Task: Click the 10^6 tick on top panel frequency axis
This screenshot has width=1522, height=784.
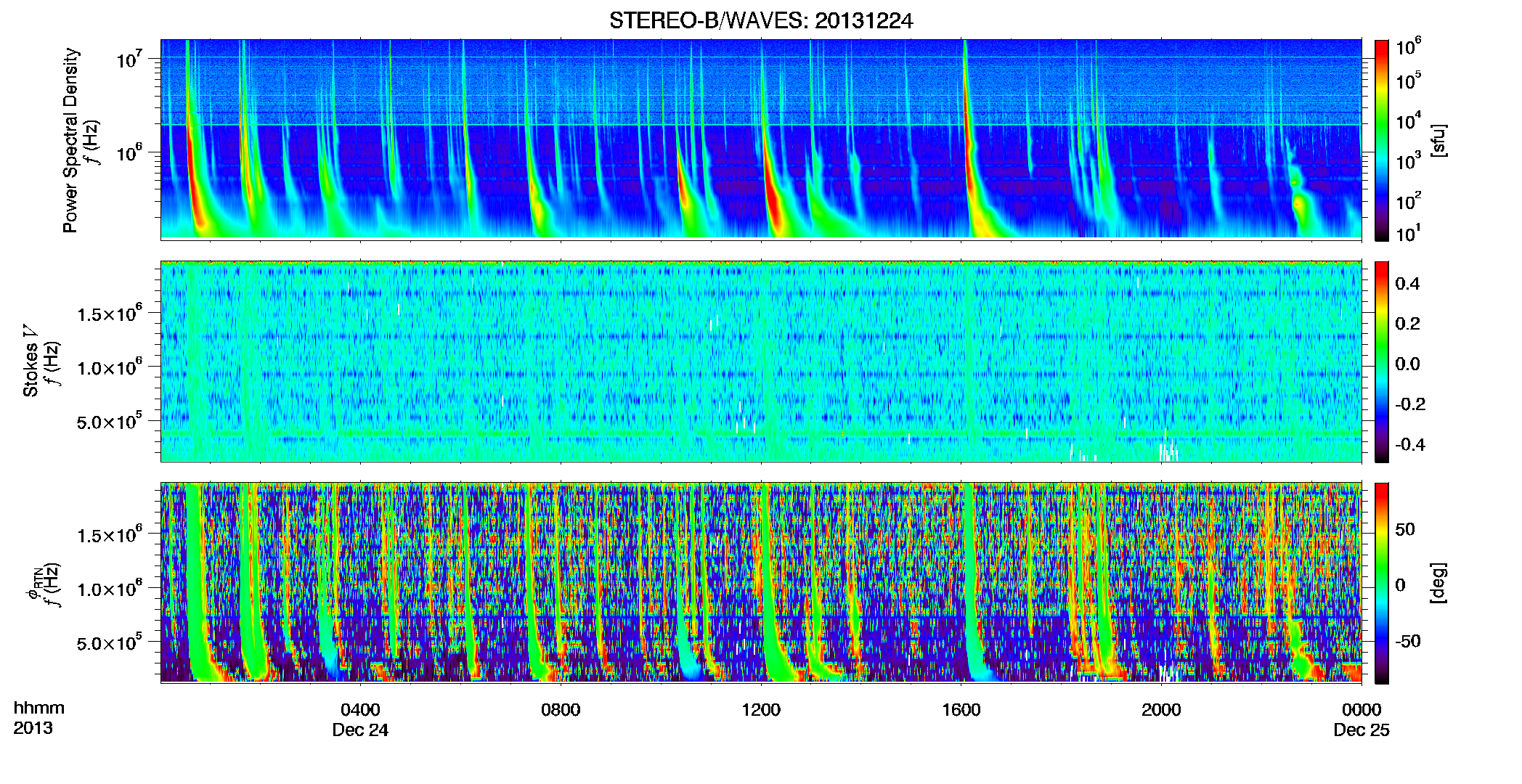Action: [129, 153]
